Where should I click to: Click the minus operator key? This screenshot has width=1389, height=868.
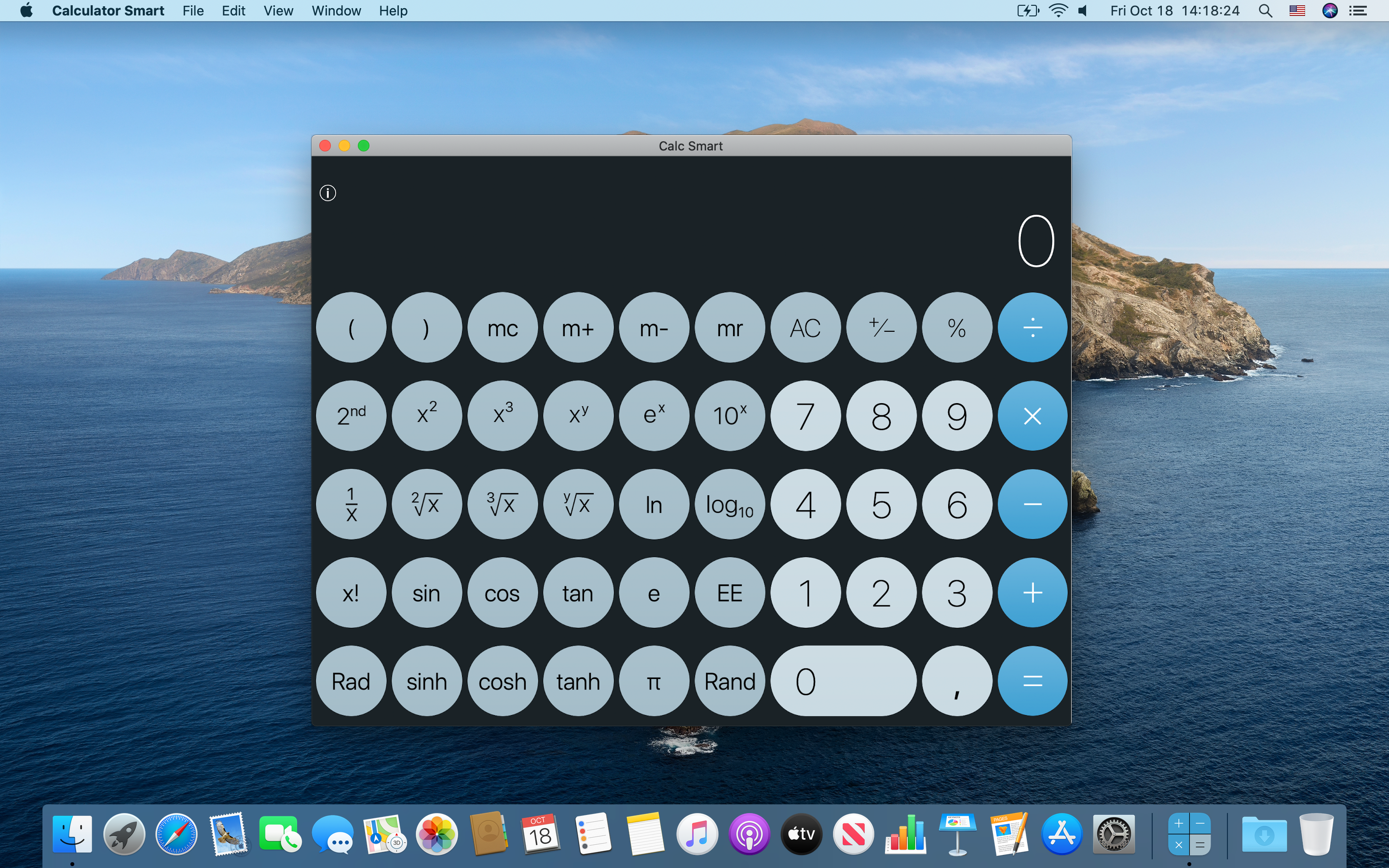point(1032,504)
